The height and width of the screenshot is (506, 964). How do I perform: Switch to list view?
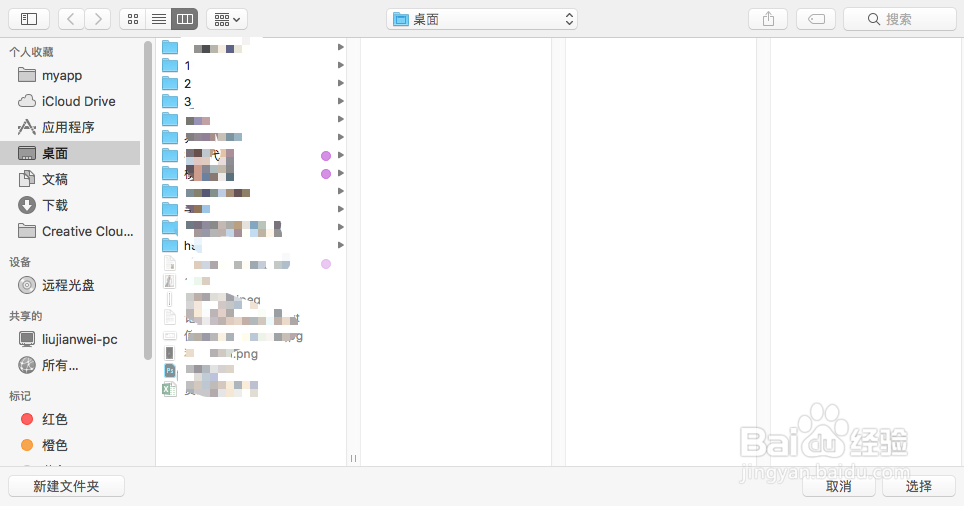point(159,19)
